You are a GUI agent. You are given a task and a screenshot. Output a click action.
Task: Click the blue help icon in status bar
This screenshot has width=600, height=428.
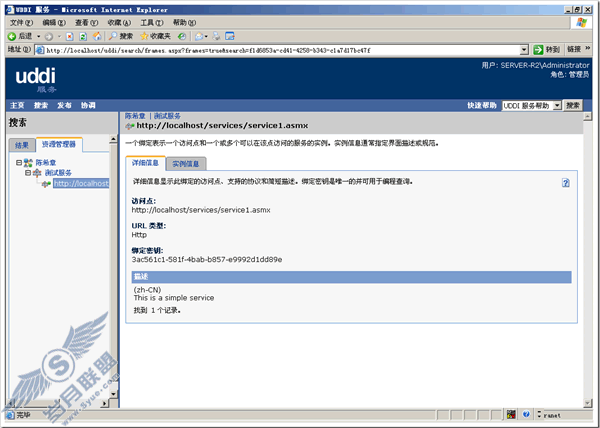(x=526, y=414)
